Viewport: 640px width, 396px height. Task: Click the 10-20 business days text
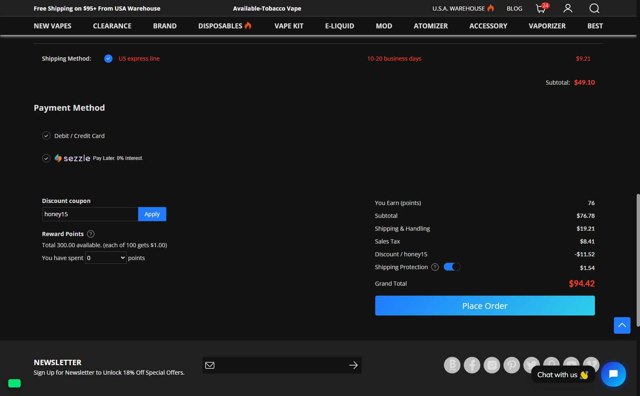point(394,59)
